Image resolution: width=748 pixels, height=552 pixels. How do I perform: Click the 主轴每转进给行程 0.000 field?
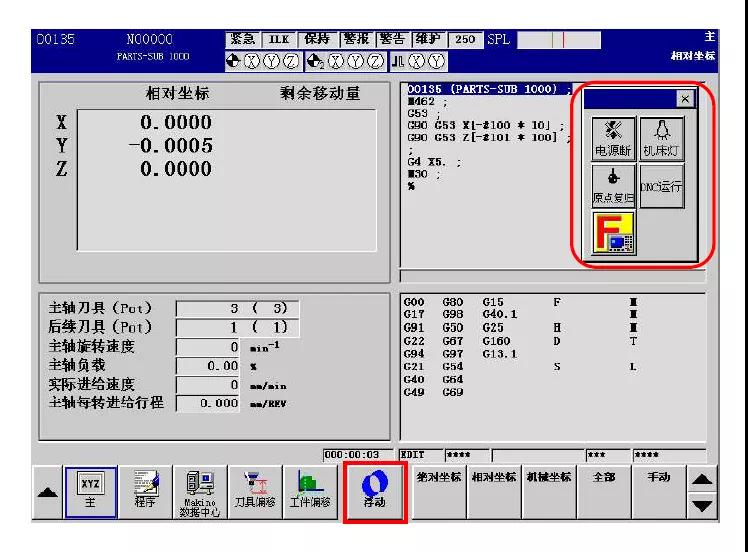(208, 403)
